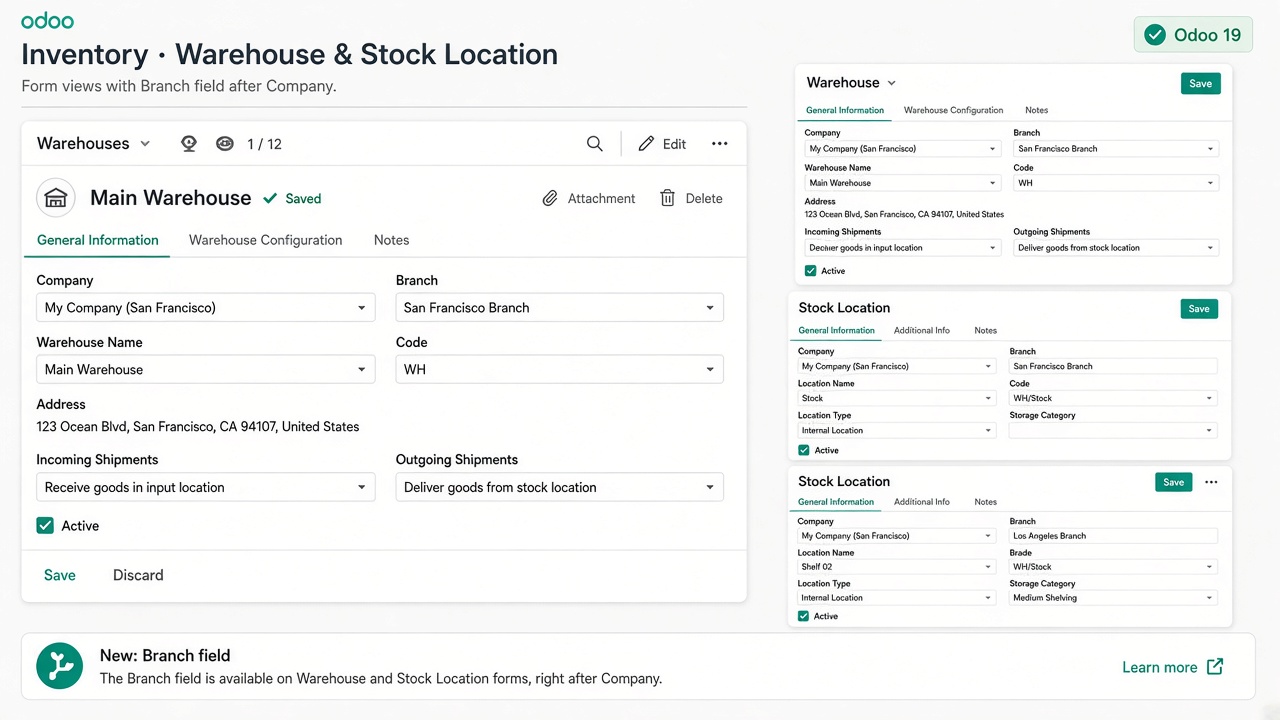Image resolution: width=1280 pixels, height=720 pixels.
Task: Click the warehouse building icon by Main Warehouse
Action: (56, 198)
